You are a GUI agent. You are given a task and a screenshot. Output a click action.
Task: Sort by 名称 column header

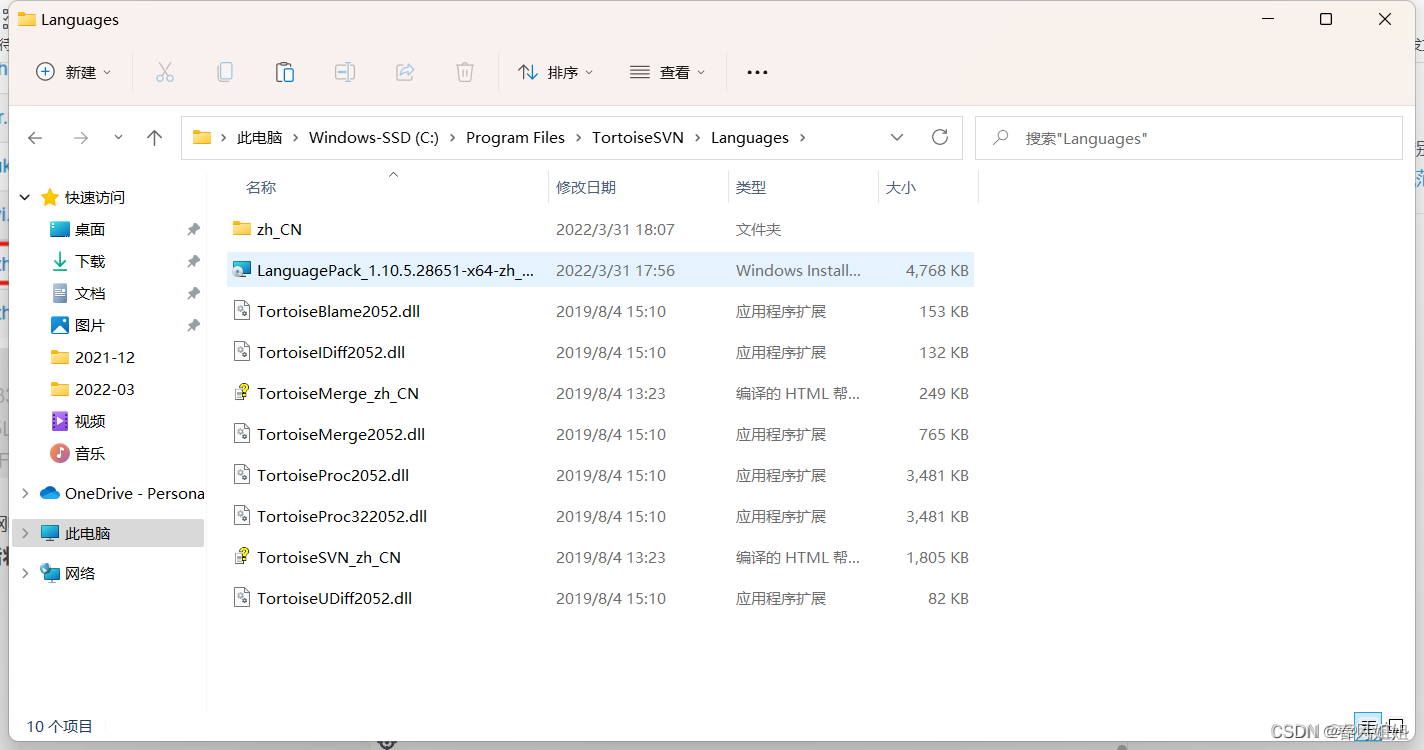[261, 187]
